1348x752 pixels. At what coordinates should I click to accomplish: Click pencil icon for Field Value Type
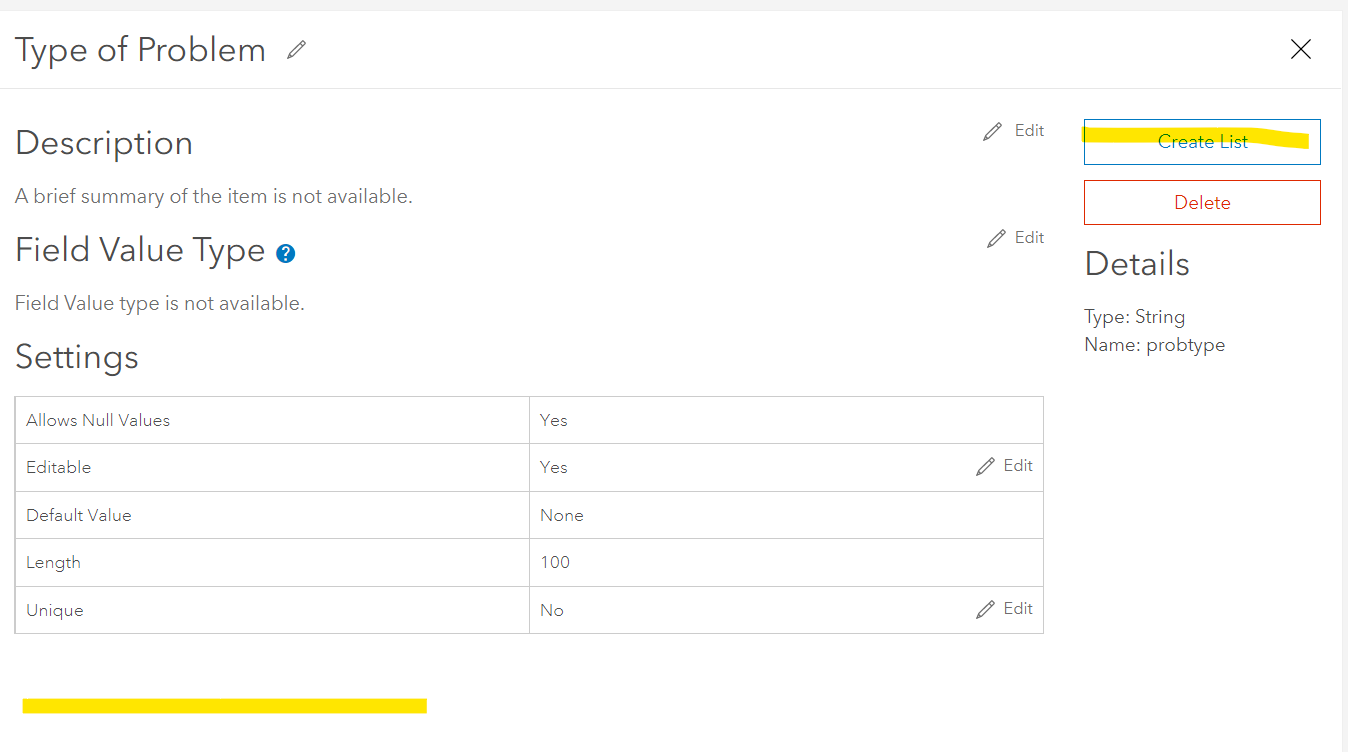[x=996, y=238]
